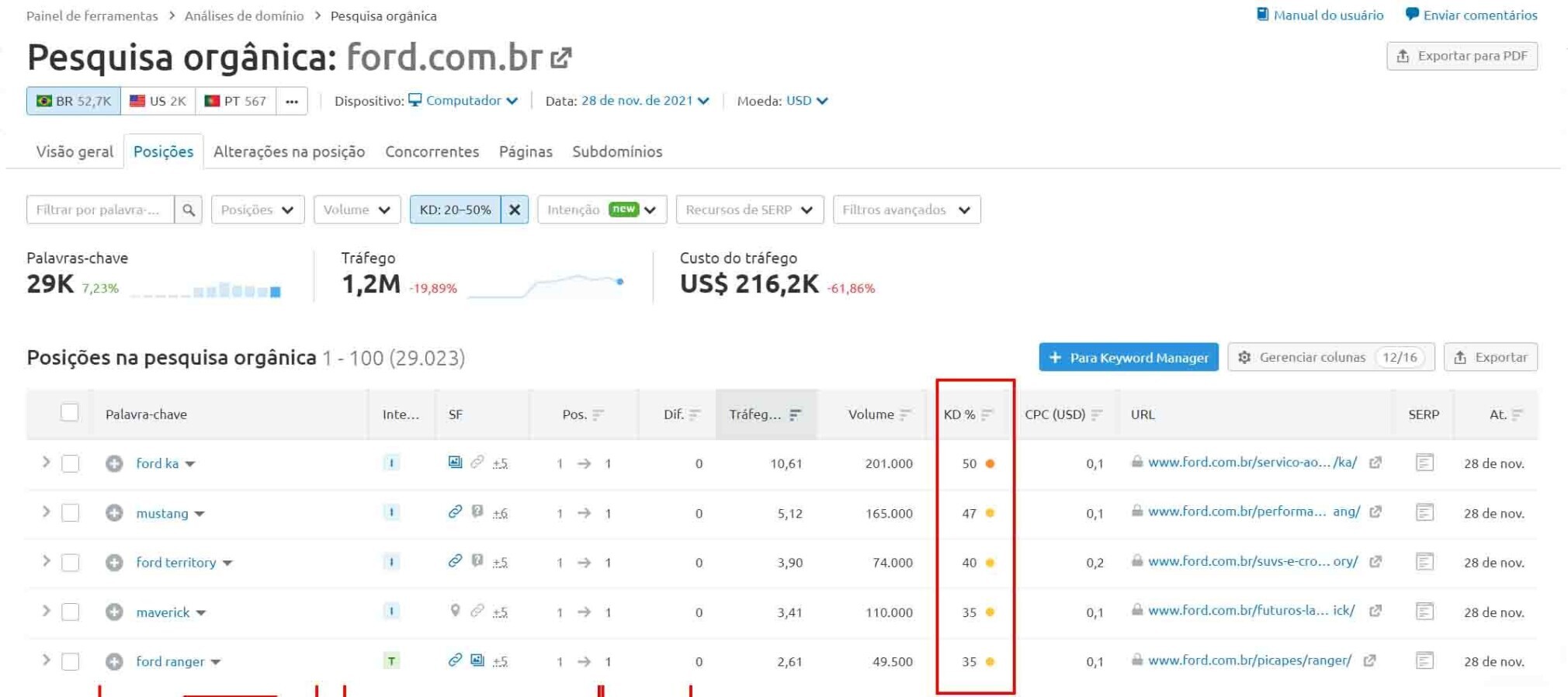Screen dimensions: 1568x697
Task: Open ford ranger URL external icon
Action: 1370,661
